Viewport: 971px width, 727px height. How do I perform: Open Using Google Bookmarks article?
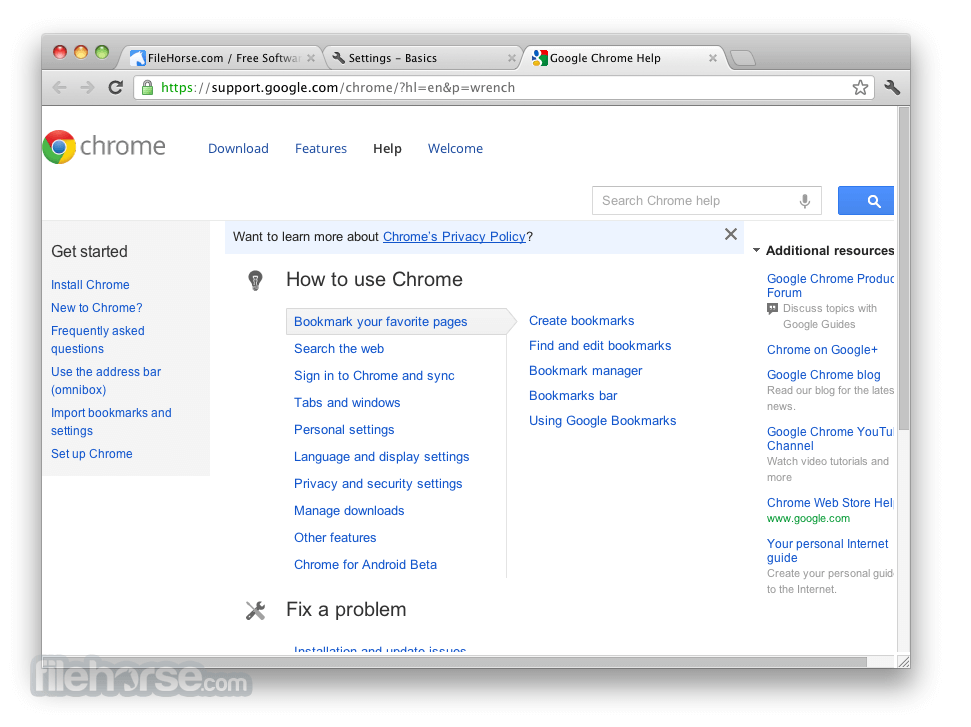603,420
